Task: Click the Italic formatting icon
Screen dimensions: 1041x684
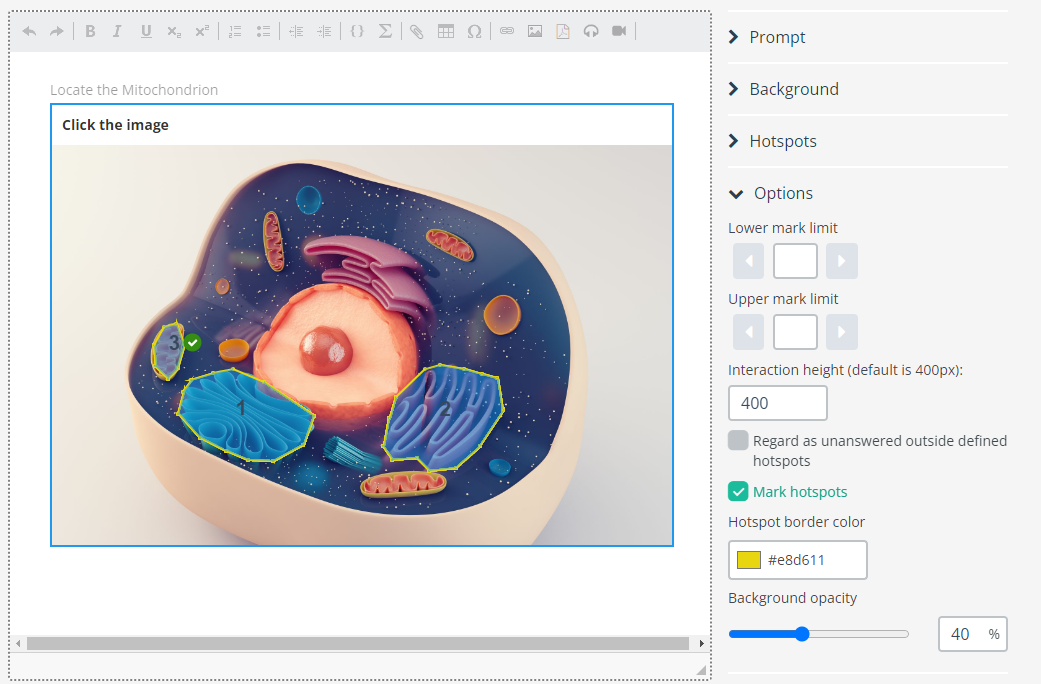Action: click(117, 31)
